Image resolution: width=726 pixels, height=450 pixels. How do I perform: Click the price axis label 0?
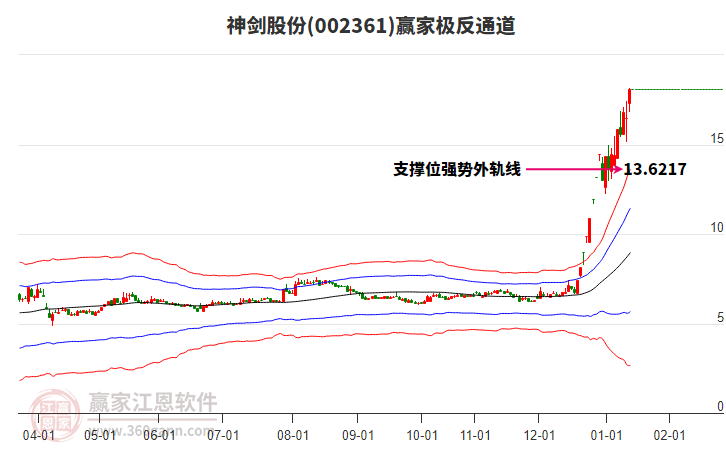(x=720, y=406)
